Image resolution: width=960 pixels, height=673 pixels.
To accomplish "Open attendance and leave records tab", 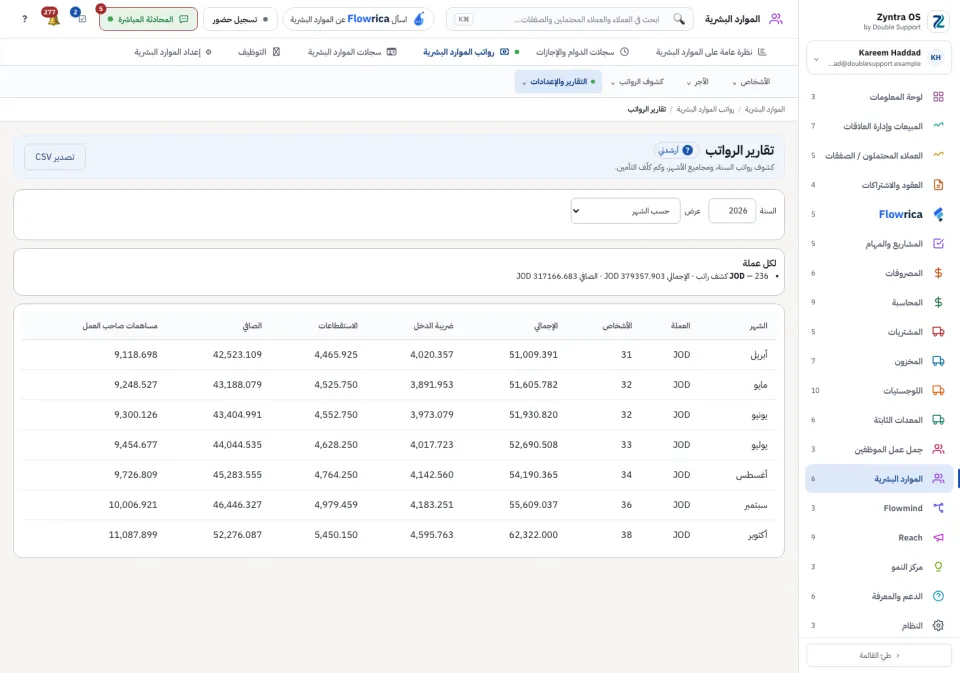I will [x=582, y=52].
